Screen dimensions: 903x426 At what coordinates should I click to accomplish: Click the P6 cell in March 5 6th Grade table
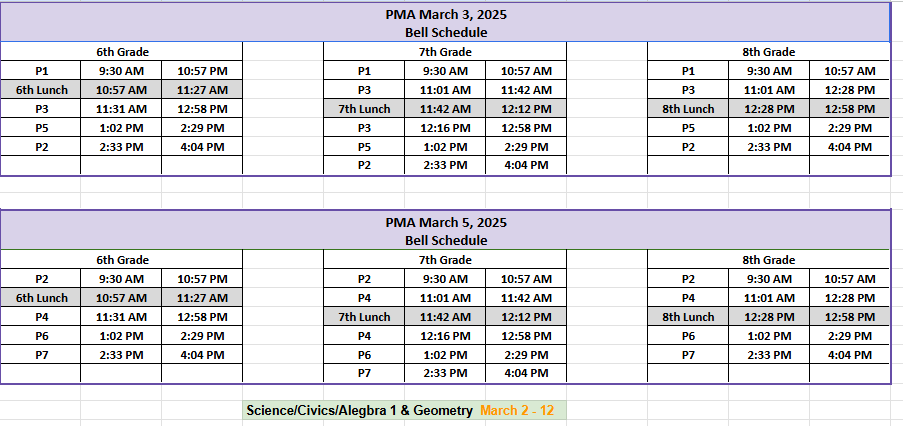pyautogui.click(x=41, y=336)
